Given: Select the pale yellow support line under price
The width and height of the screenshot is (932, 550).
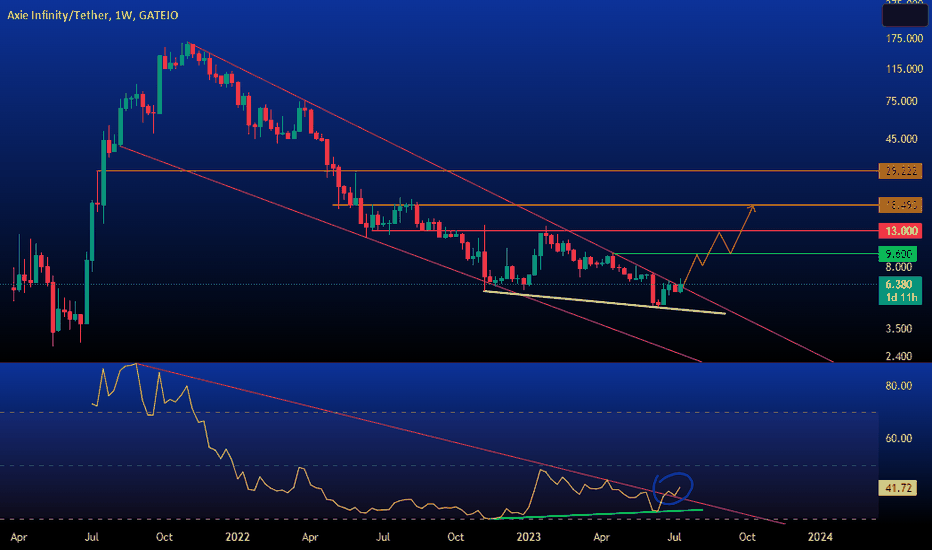Looking at the screenshot, I should (604, 302).
